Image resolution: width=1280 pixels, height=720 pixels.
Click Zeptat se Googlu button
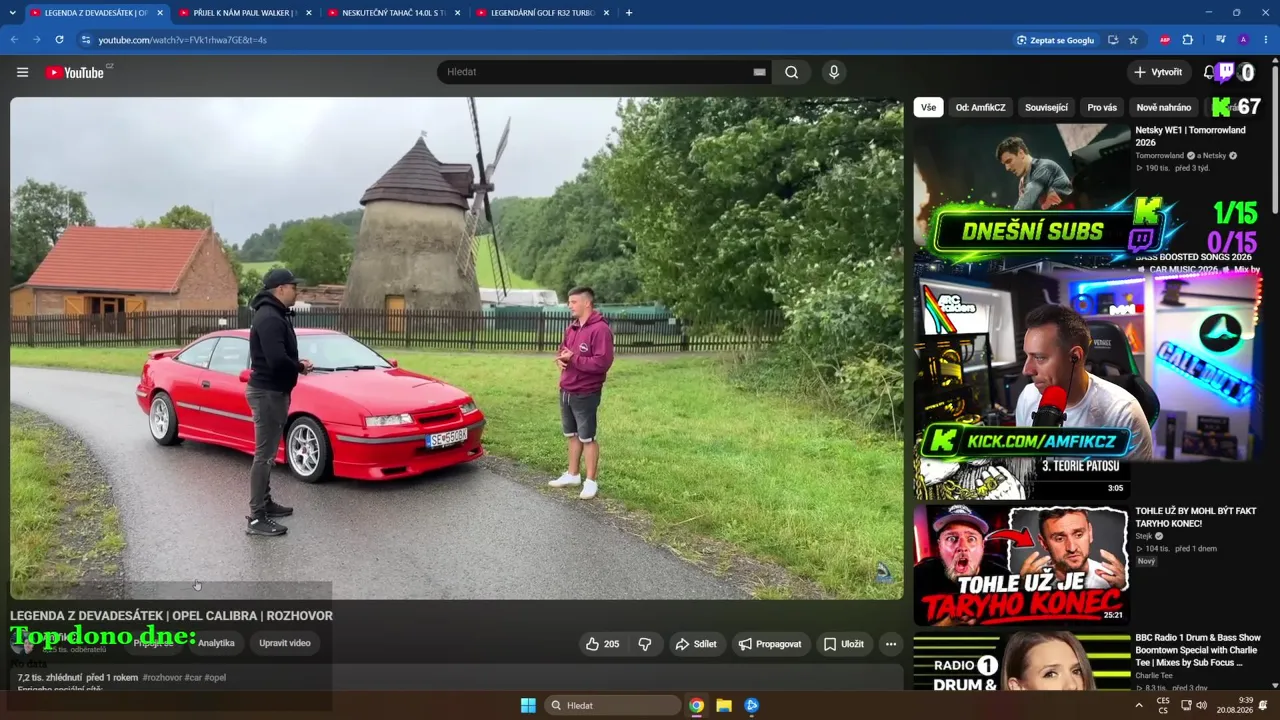pyautogui.click(x=1055, y=40)
